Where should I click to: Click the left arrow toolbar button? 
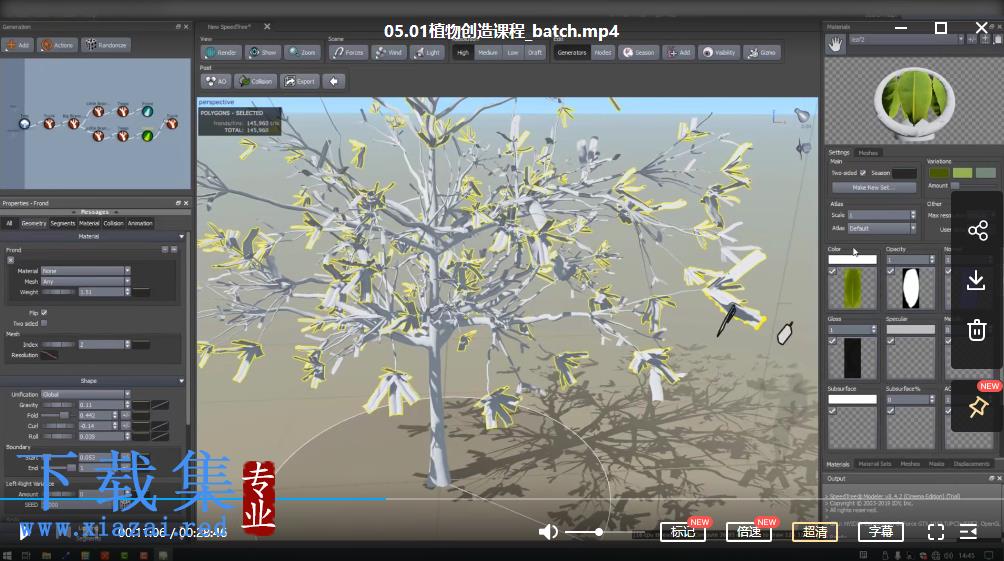(334, 81)
